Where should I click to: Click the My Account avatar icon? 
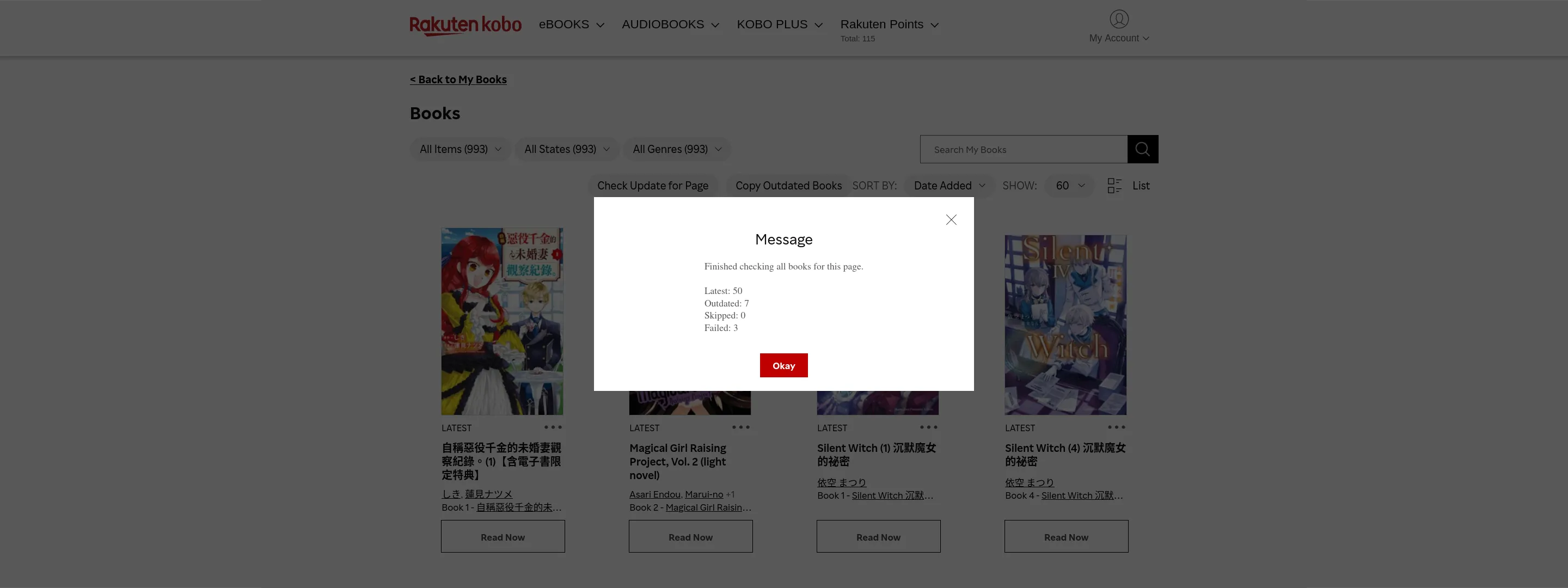coord(1118,19)
